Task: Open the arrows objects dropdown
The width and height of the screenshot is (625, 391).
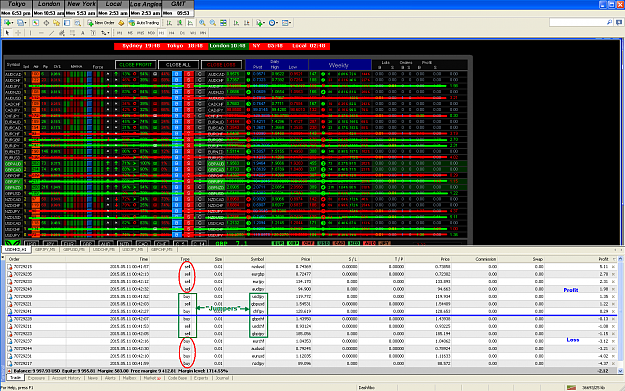Action: (105, 33)
